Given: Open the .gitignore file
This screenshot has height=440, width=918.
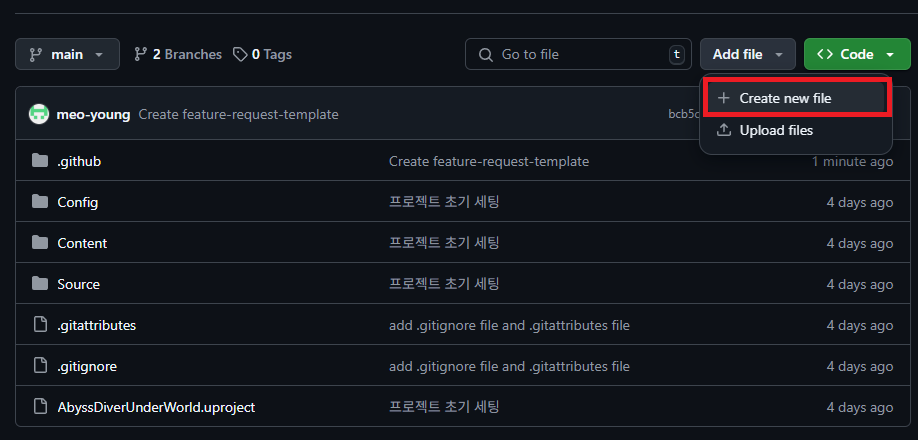Looking at the screenshot, I should (87, 366).
